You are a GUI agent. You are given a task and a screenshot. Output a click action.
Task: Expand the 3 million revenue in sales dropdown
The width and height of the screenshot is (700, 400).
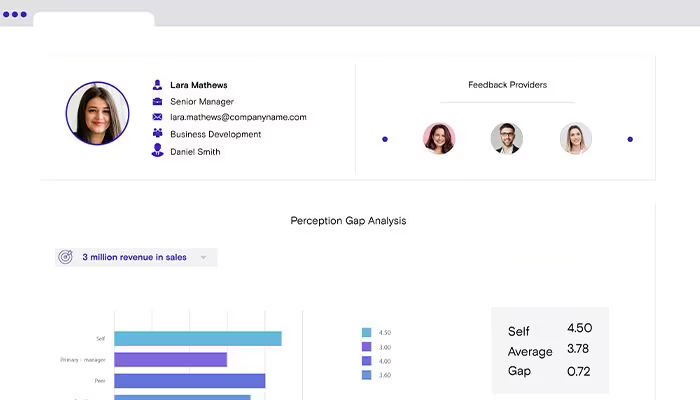point(136,257)
